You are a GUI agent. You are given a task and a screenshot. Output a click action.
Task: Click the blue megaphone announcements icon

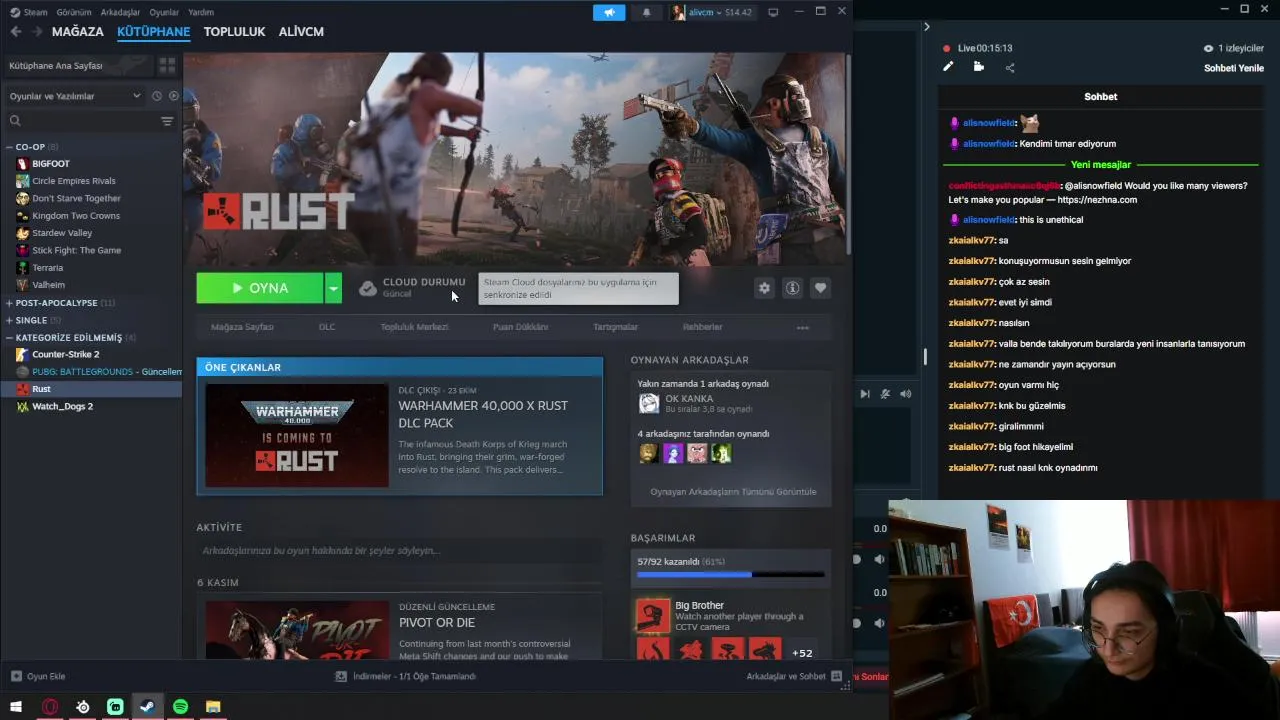point(608,12)
